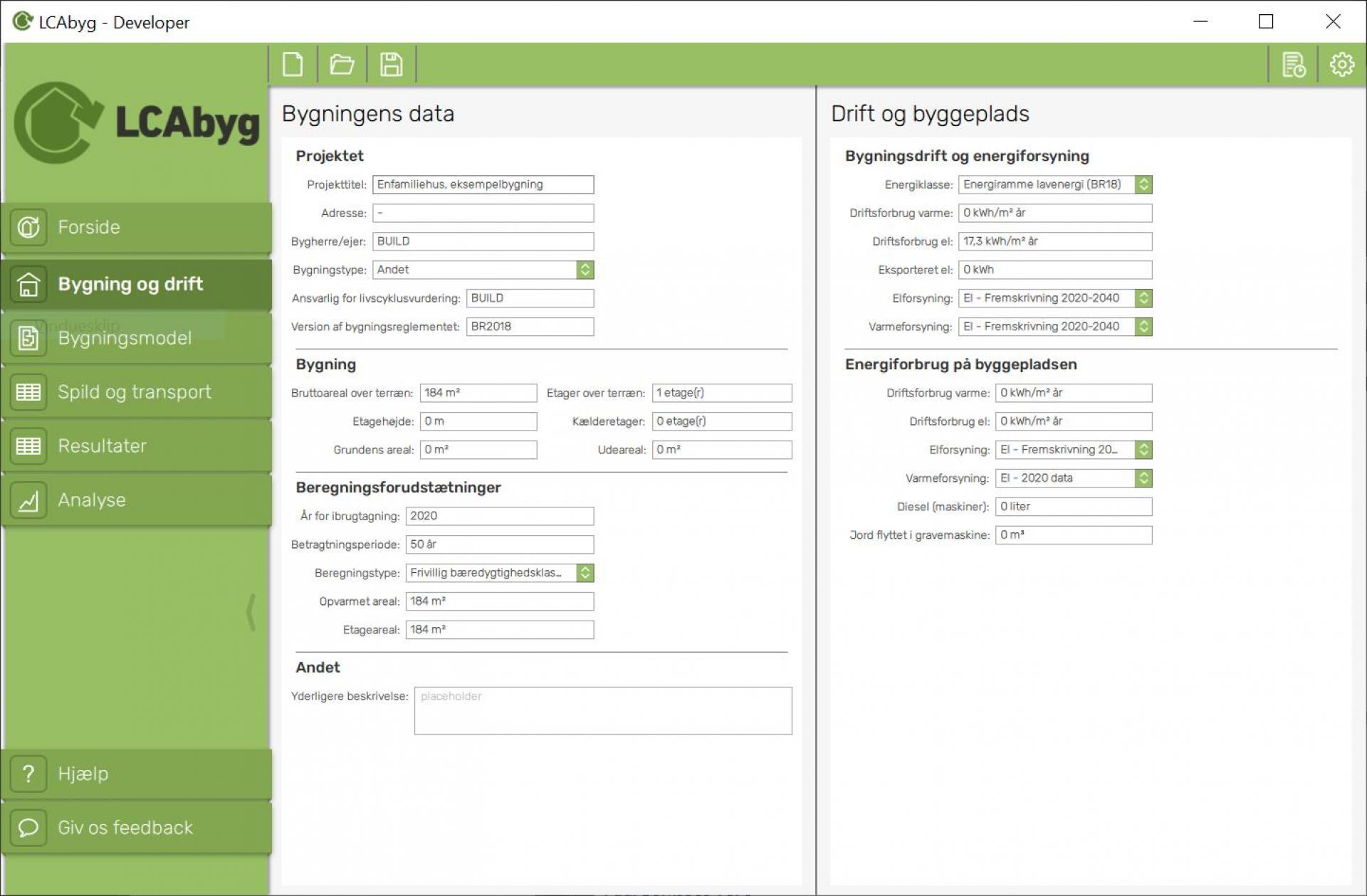Click Jord flyttet i gravemaskine field
The image size is (1367, 896).
1074,535
